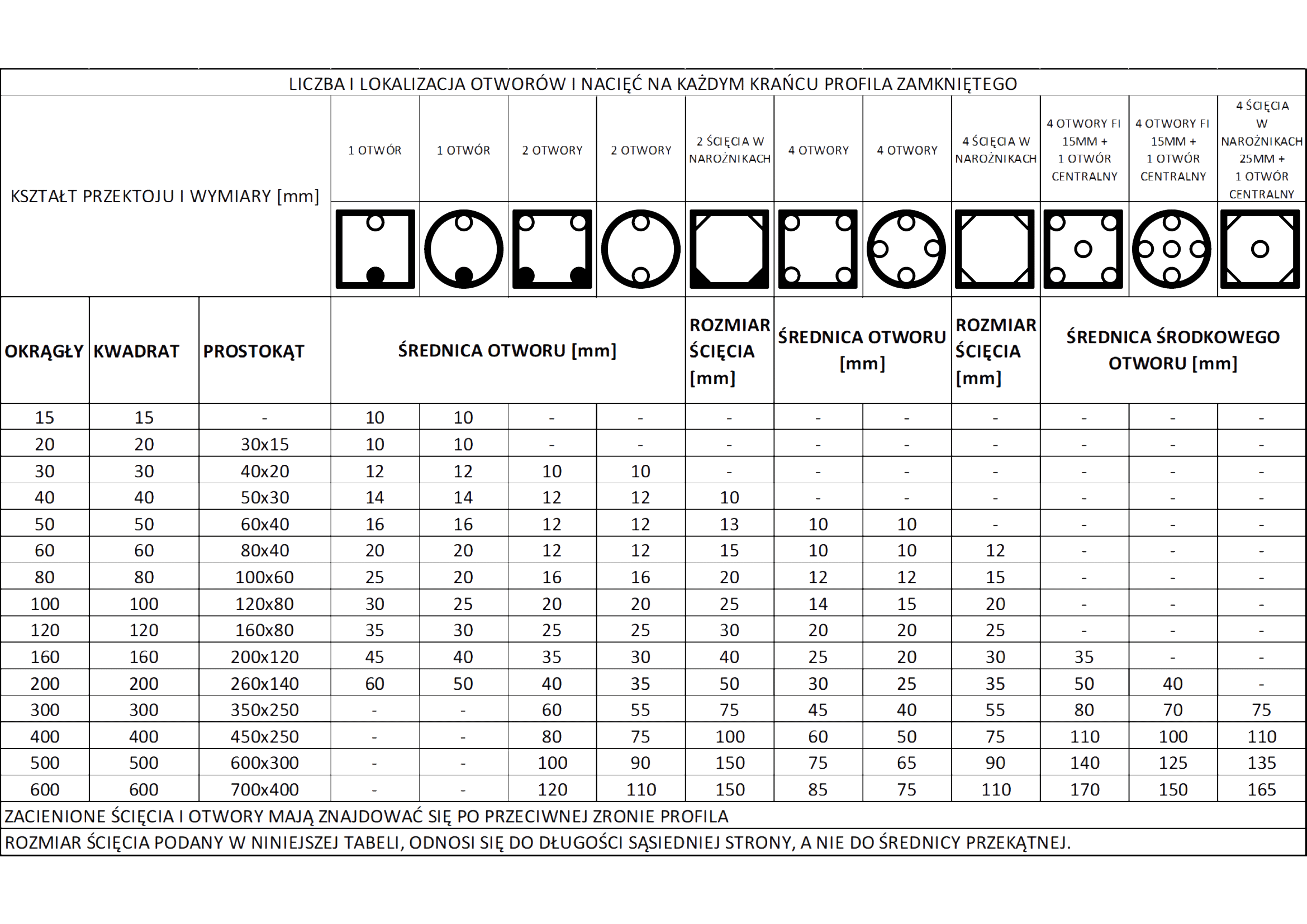Click '2 OTWORY' header above square diagram
This screenshot has height=924, width=1307.
click(552, 150)
